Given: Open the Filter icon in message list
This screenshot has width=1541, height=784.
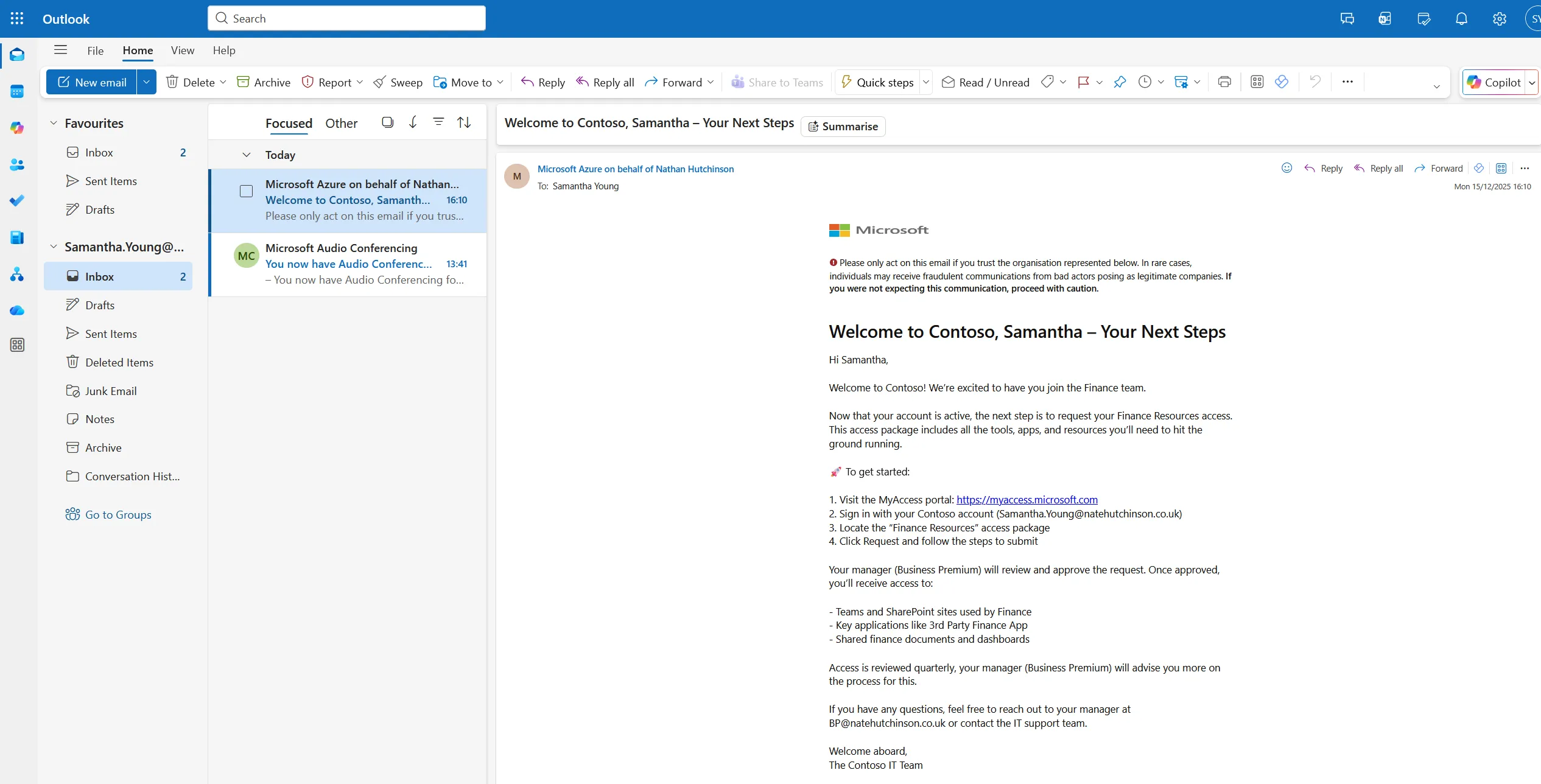Looking at the screenshot, I should coord(438,122).
